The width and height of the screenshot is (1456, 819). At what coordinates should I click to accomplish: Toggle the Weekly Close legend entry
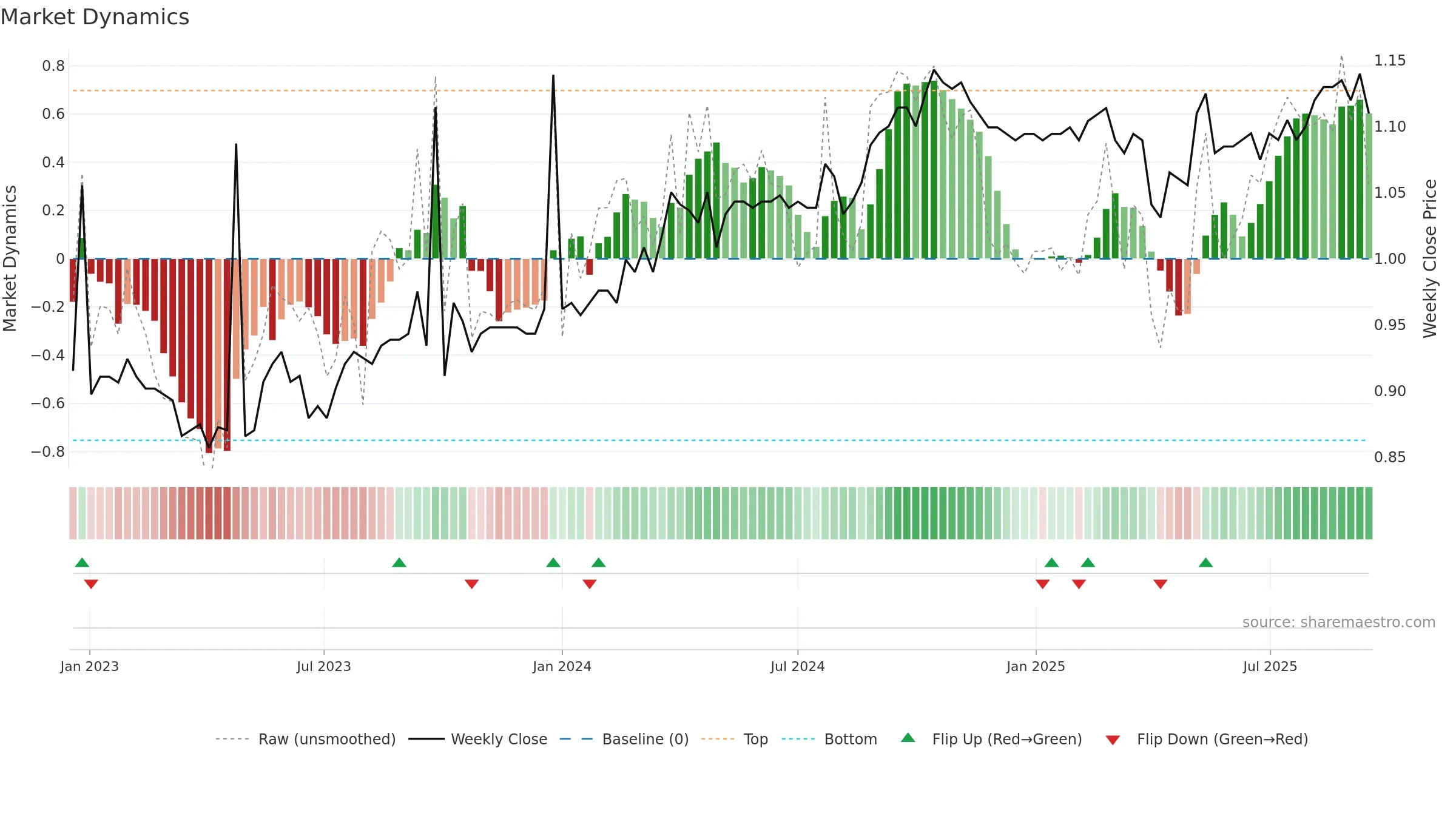point(478,739)
